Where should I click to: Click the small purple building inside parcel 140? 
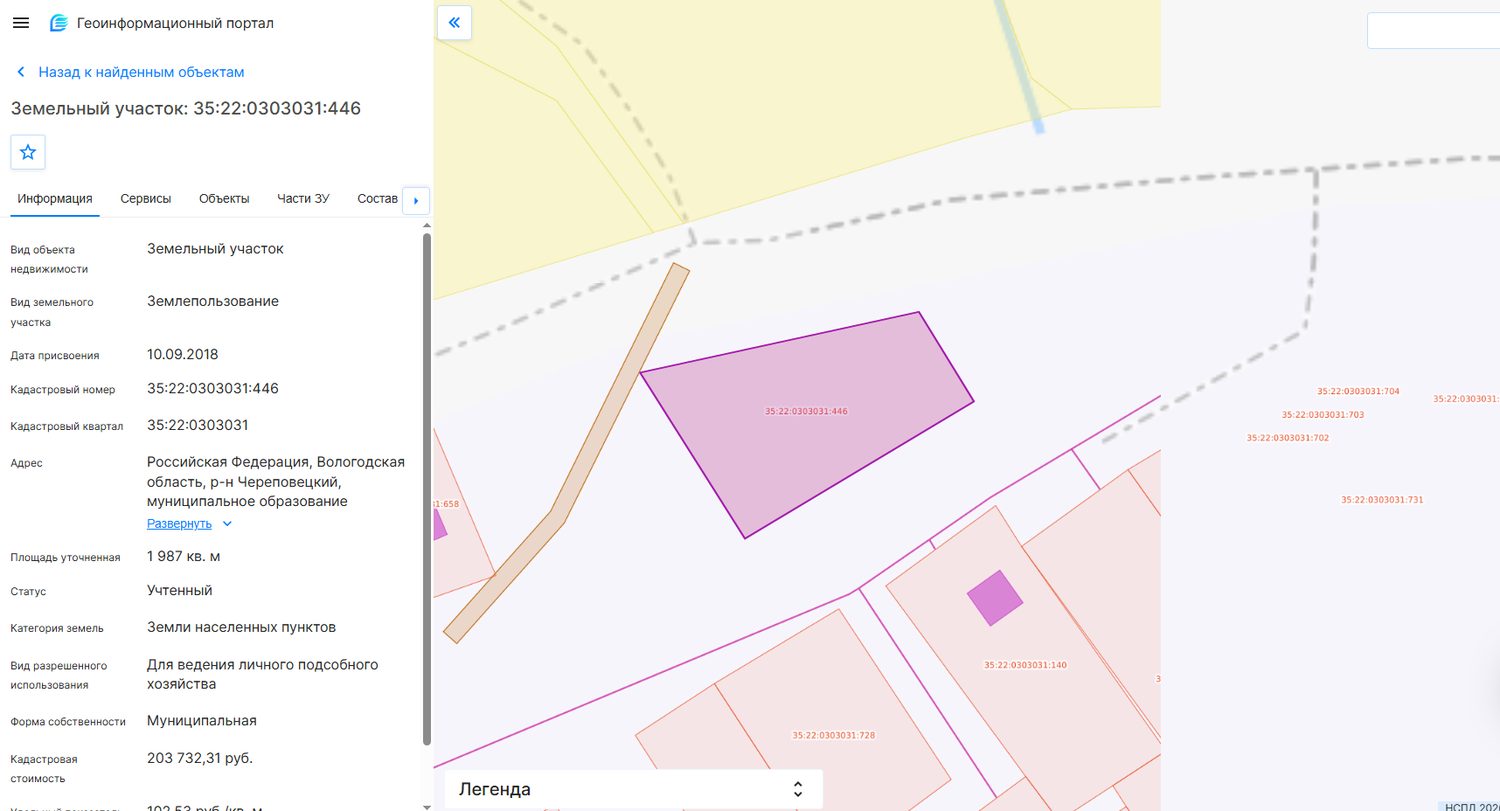click(x=995, y=598)
